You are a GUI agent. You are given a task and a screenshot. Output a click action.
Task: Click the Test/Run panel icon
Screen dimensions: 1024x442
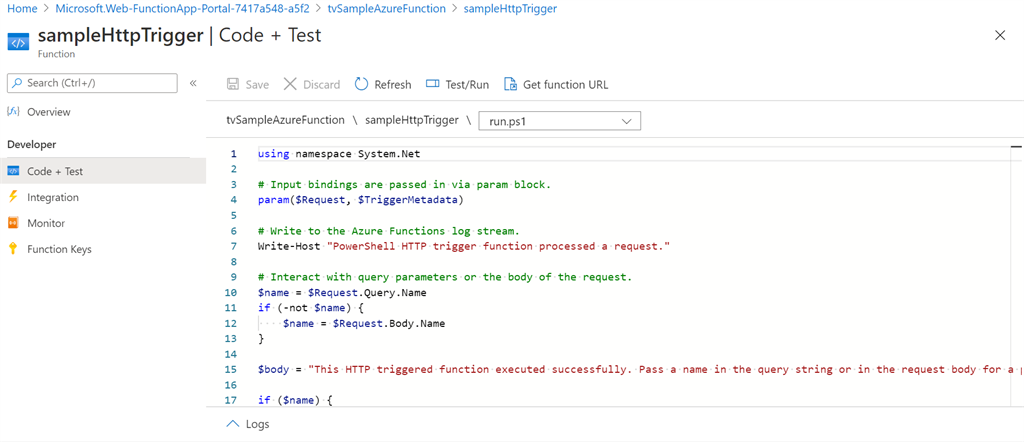(x=432, y=84)
